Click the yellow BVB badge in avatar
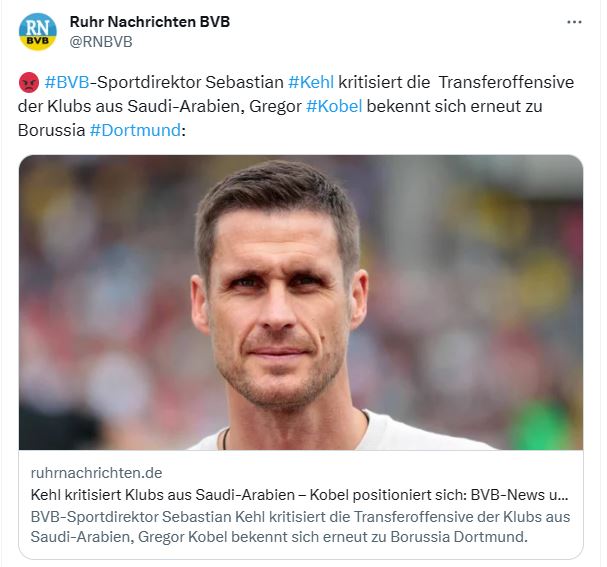This screenshot has width=607, height=567. [38, 41]
